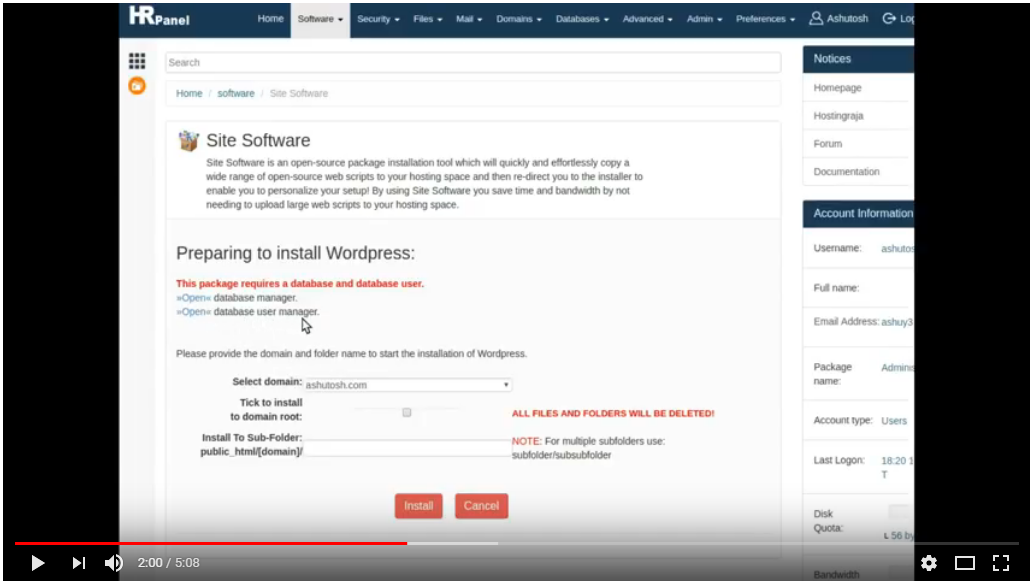Image resolution: width=1031 pixels, height=584 pixels.
Task: Expand the Advanced menu
Action: [x=648, y=19]
